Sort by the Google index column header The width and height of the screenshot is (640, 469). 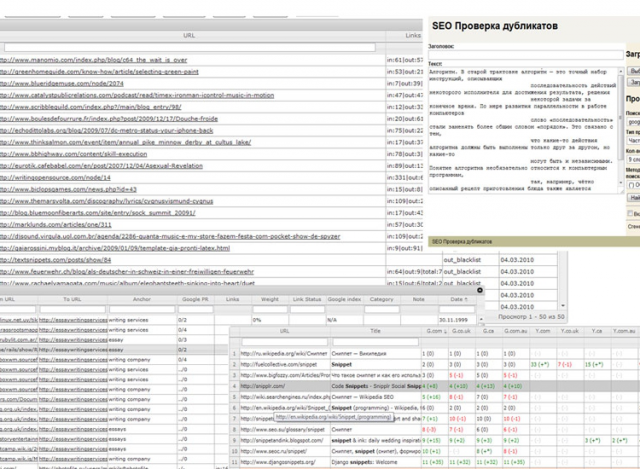344,299
